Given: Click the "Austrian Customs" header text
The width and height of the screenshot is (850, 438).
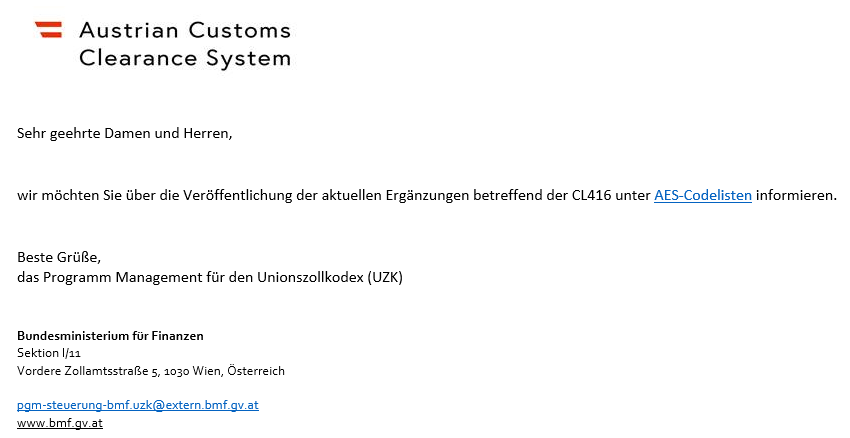Looking at the screenshot, I should (x=185, y=30).
